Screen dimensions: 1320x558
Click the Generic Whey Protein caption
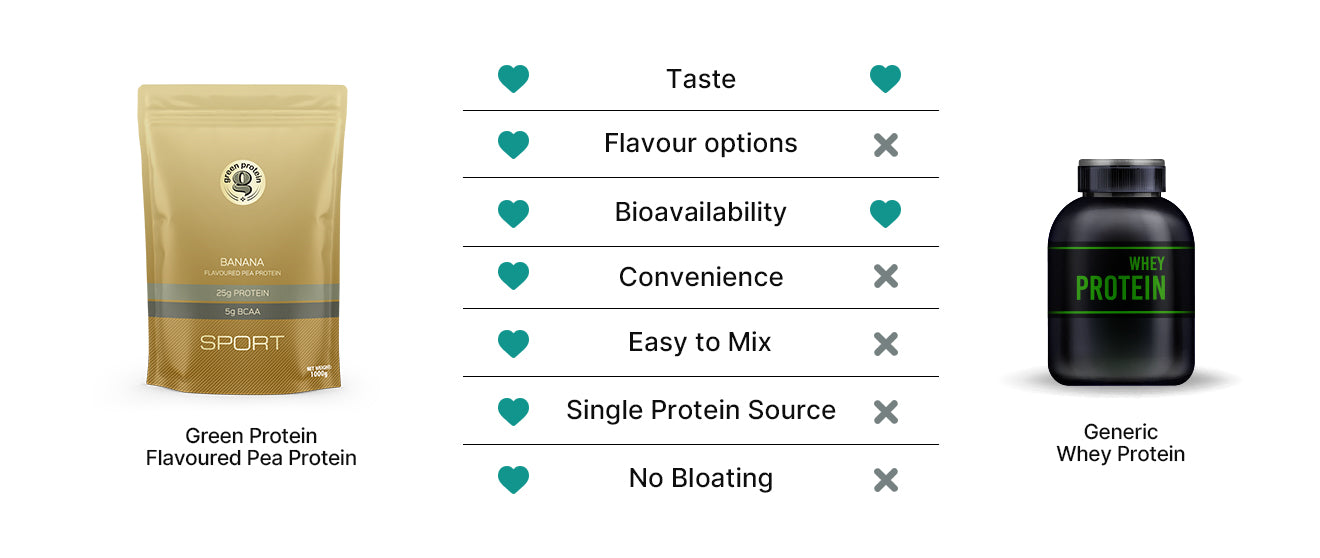pyautogui.click(x=1121, y=443)
